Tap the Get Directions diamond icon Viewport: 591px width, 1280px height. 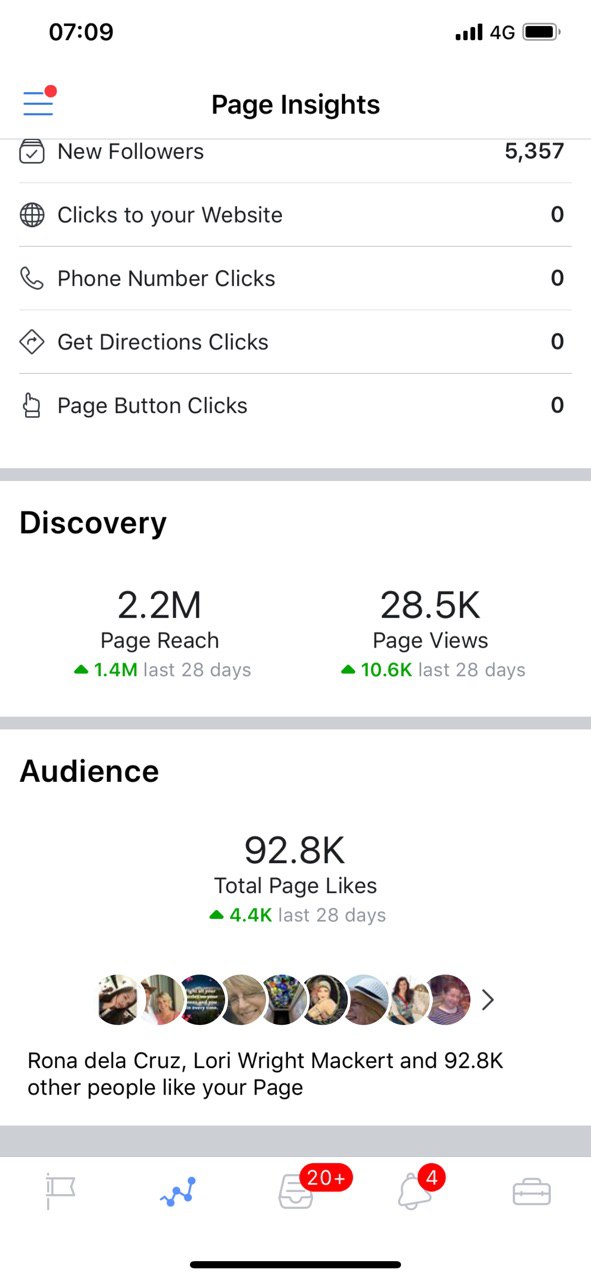click(x=32, y=342)
